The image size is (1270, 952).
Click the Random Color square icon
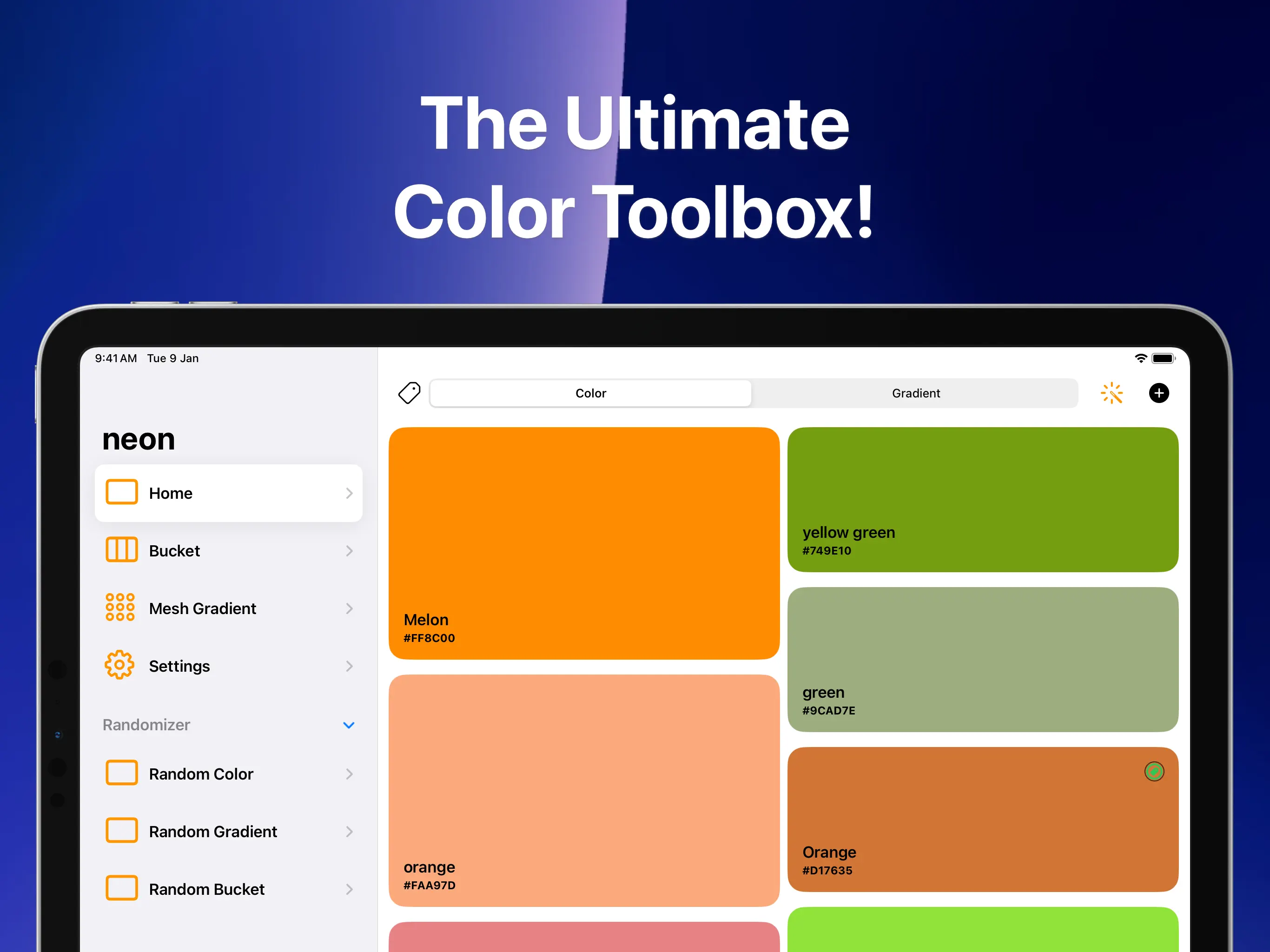tap(121, 773)
